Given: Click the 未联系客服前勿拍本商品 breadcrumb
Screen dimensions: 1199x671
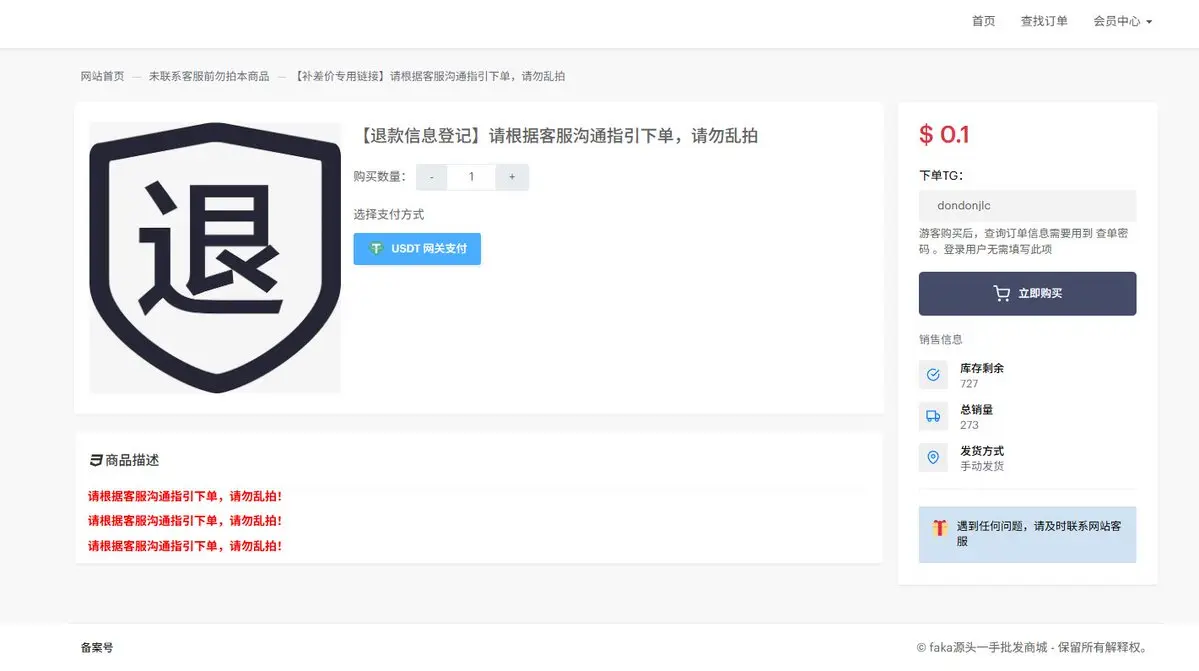Looking at the screenshot, I should pyautogui.click(x=209, y=76).
